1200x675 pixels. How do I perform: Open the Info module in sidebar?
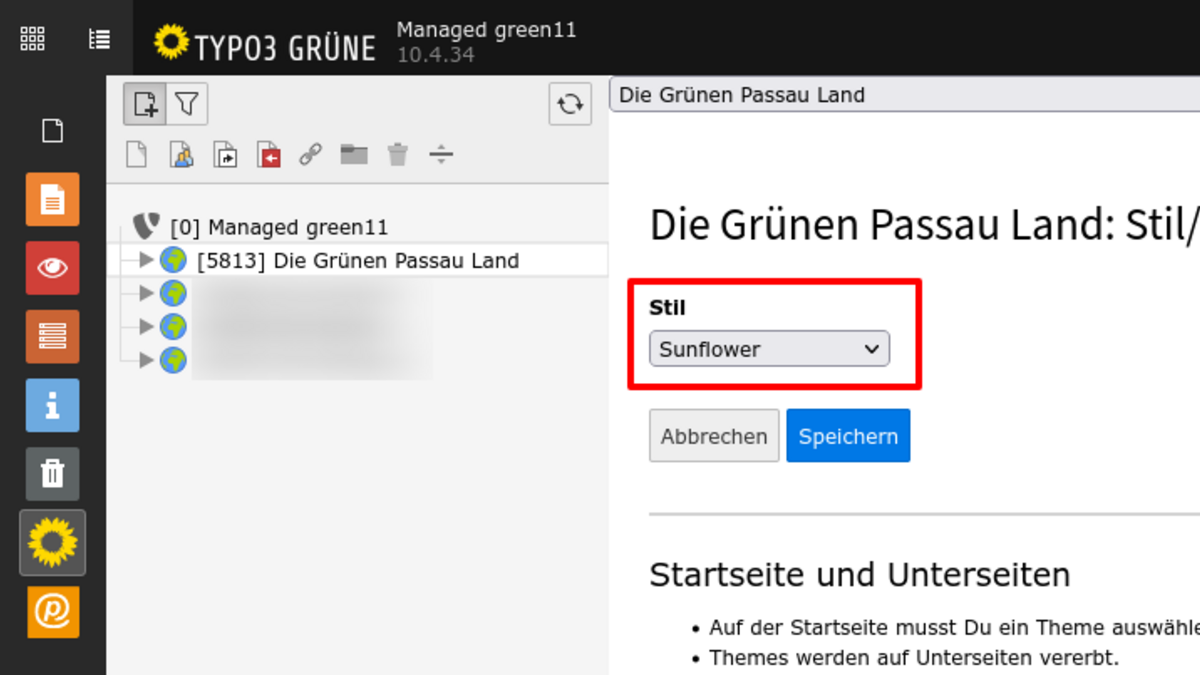point(52,405)
